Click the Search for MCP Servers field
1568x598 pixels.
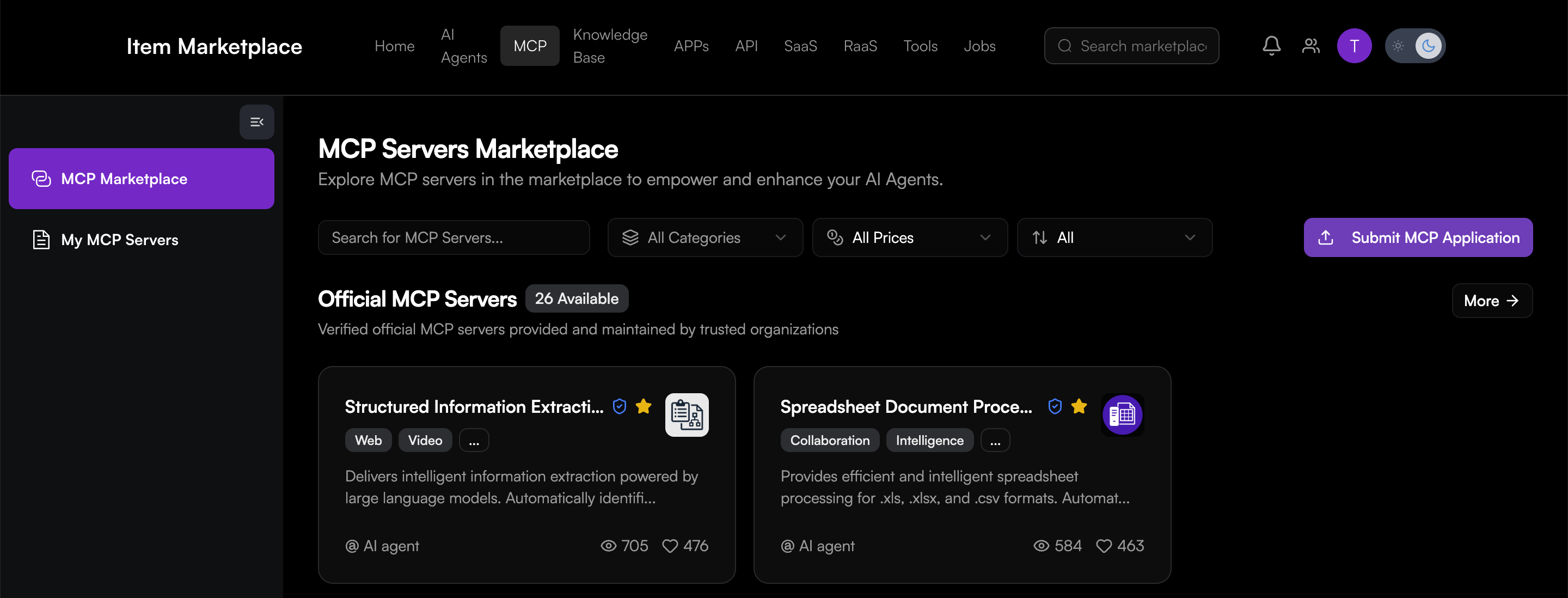tap(454, 237)
